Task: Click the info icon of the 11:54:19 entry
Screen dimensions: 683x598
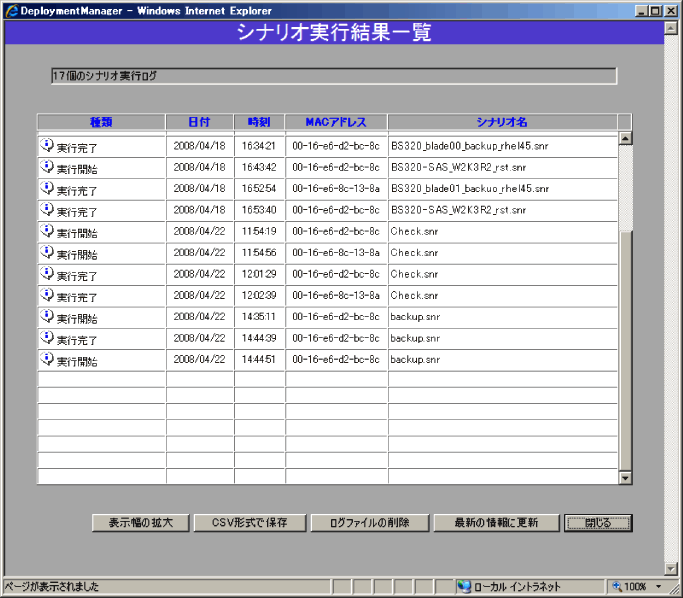Action: click(47, 230)
